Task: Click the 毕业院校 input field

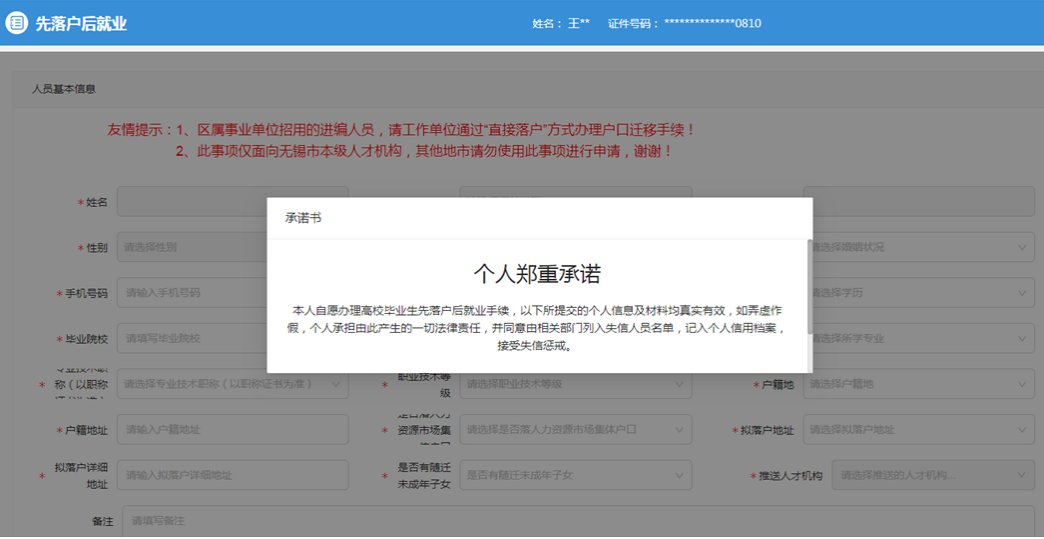Action: point(190,338)
